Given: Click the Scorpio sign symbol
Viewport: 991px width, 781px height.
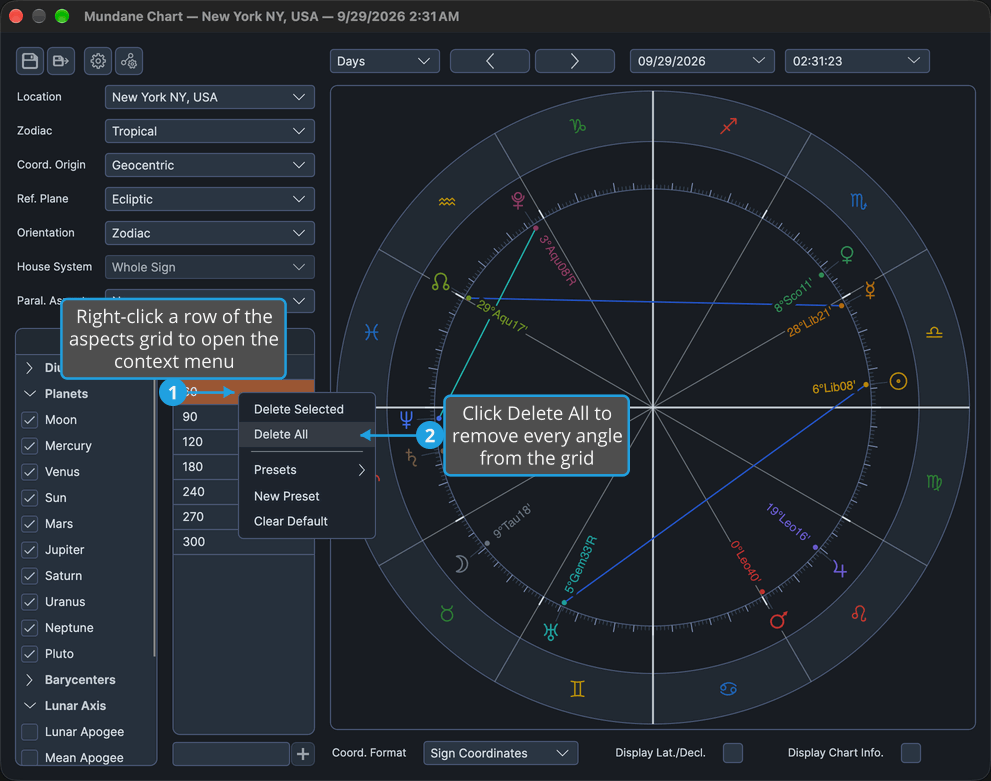Looking at the screenshot, I should coord(858,202).
